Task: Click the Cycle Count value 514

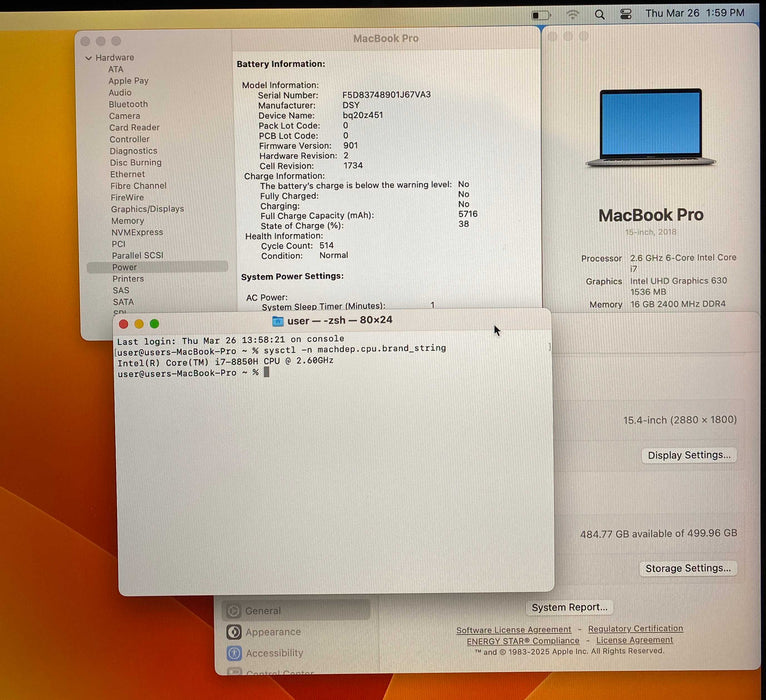Action: coord(326,245)
